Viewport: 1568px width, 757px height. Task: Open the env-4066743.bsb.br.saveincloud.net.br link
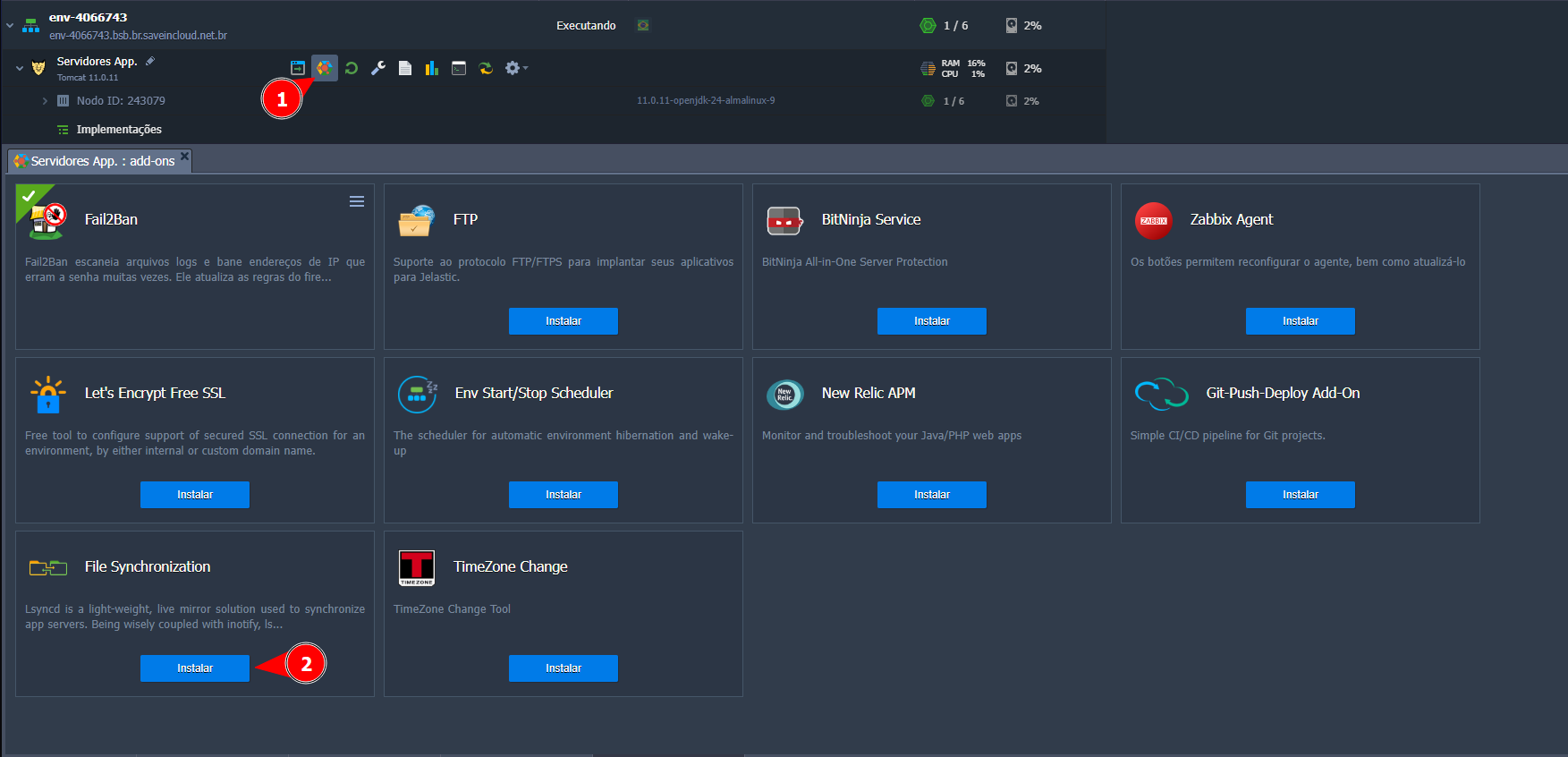tap(138, 36)
